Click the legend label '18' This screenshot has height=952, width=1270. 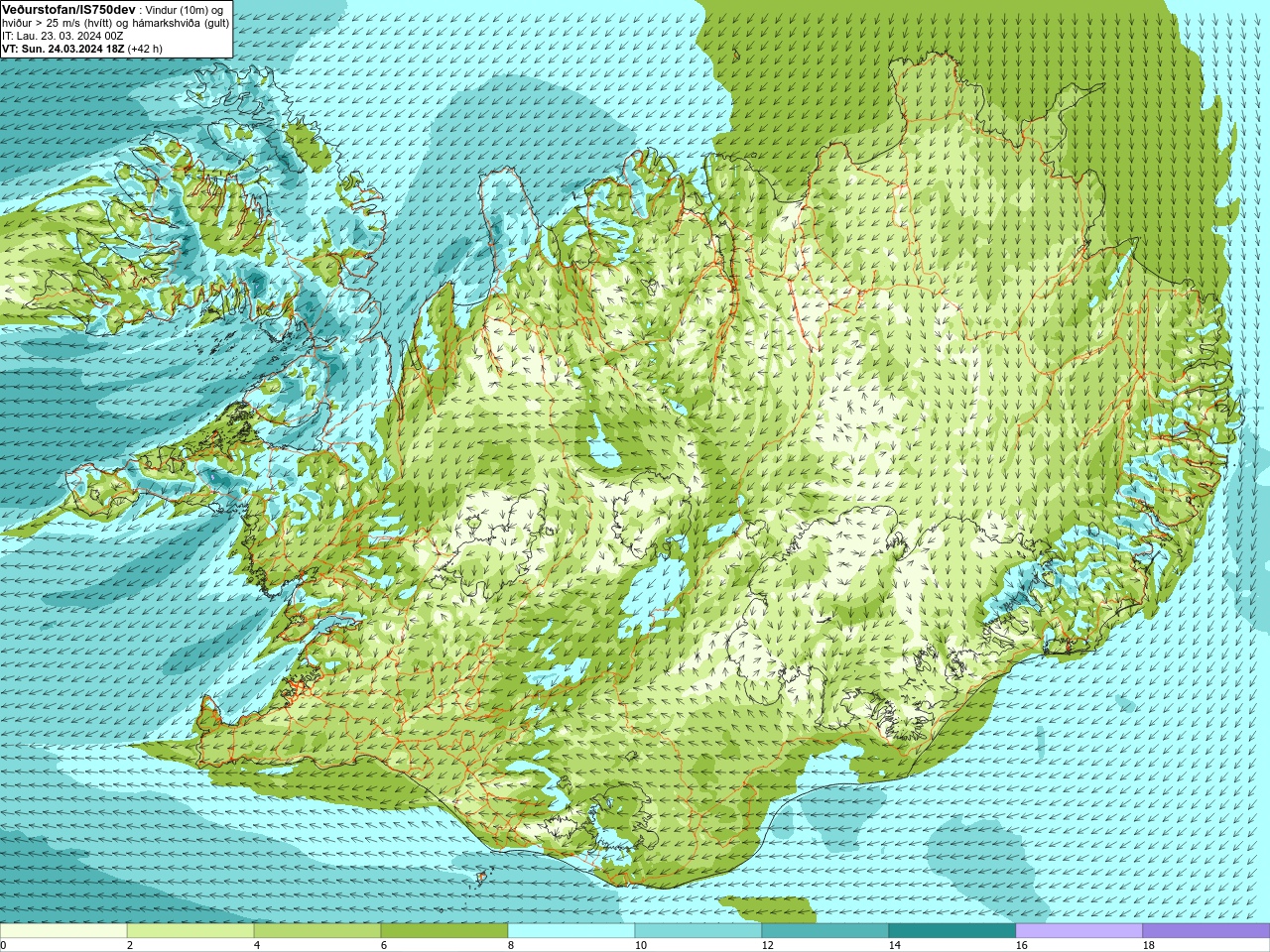pos(1149,945)
